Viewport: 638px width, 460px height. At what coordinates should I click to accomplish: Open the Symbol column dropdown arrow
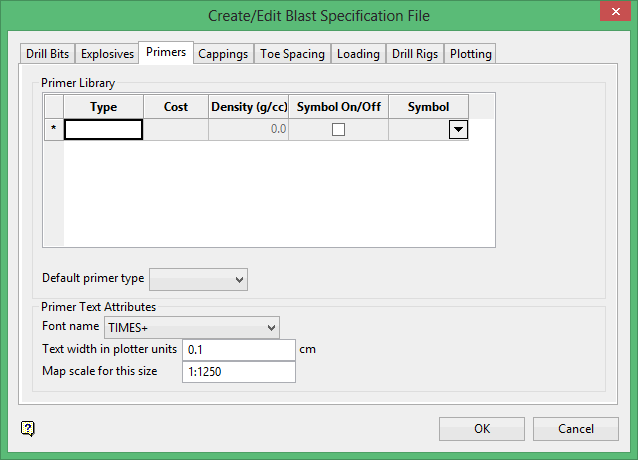pos(458,129)
